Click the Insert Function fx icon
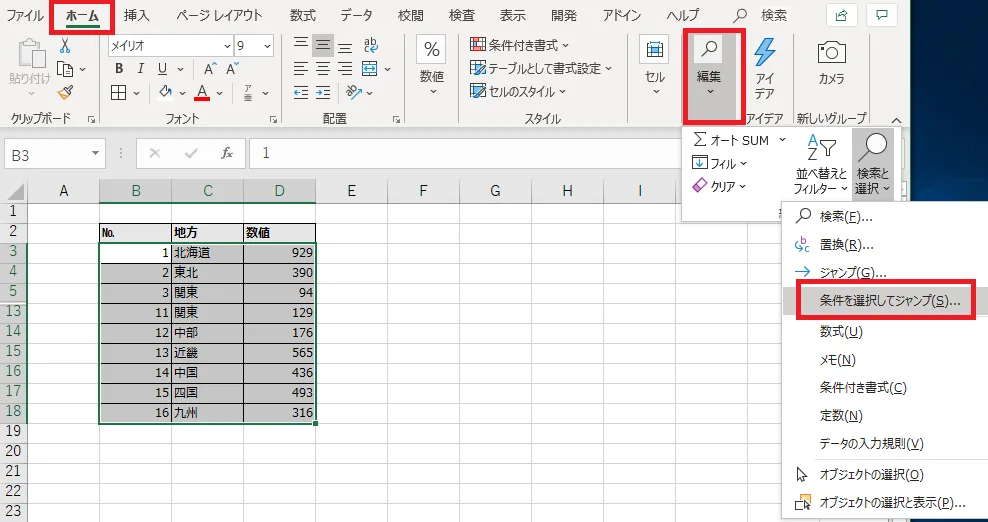Viewport: 988px width, 522px height. [x=227, y=153]
